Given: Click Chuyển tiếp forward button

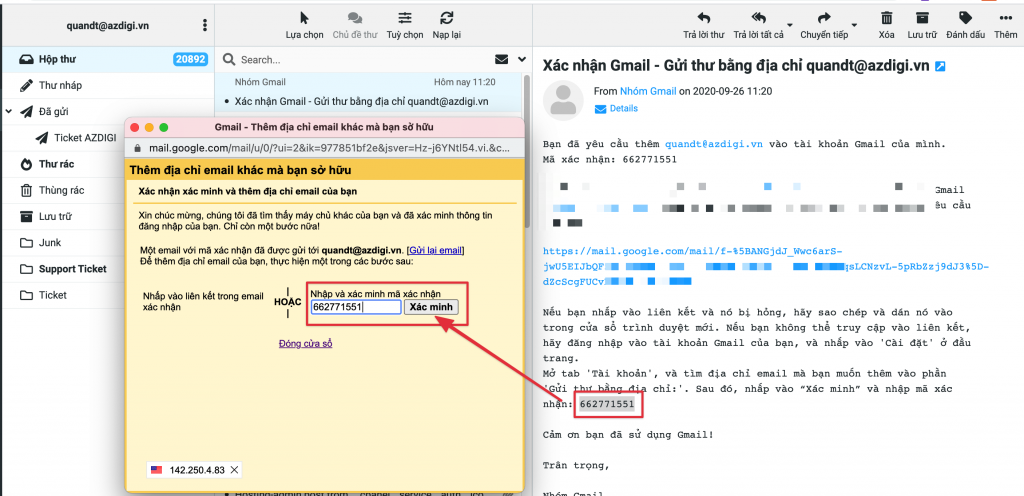Looking at the screenshot, I should pos(824,25).
